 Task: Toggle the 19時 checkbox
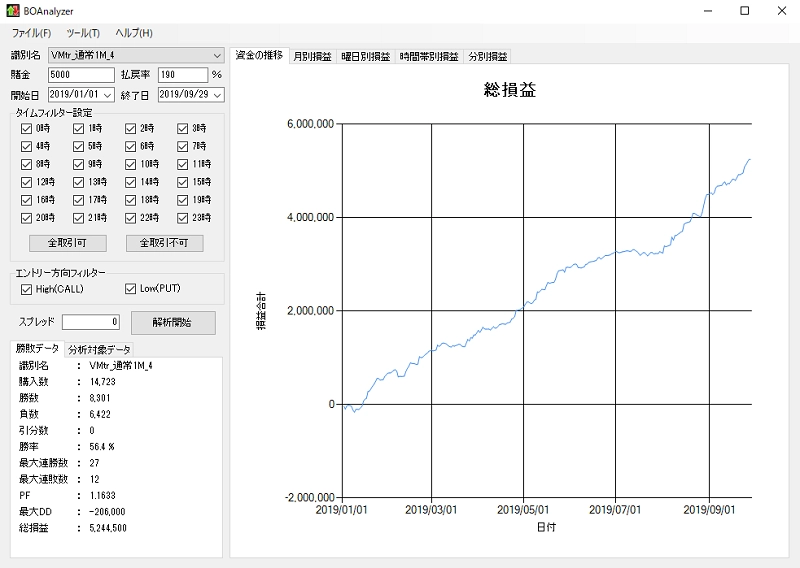tap(183, 200)
